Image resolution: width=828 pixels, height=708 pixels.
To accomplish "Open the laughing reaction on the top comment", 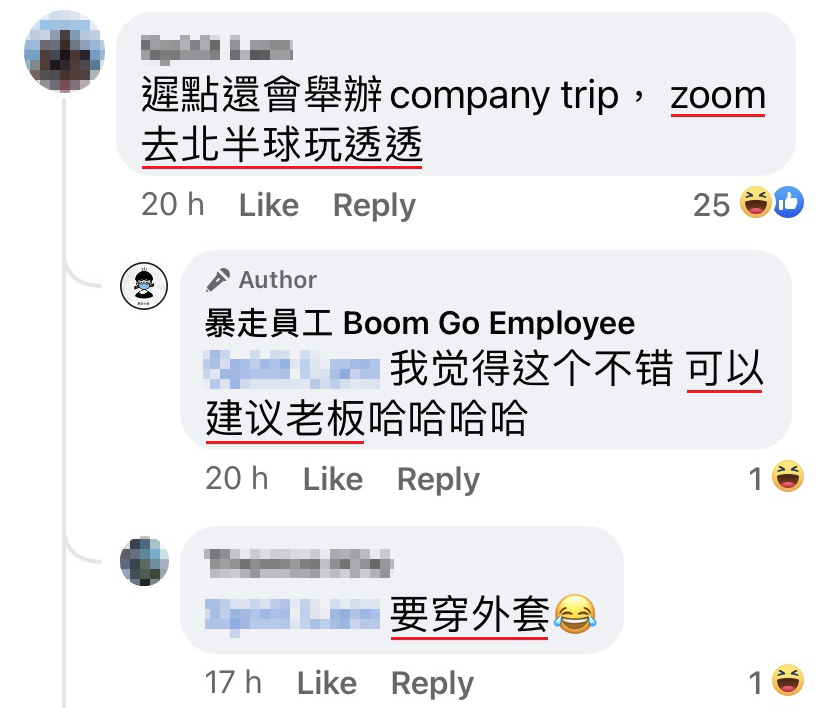I will pyautogui.click(x=756, y=202).
